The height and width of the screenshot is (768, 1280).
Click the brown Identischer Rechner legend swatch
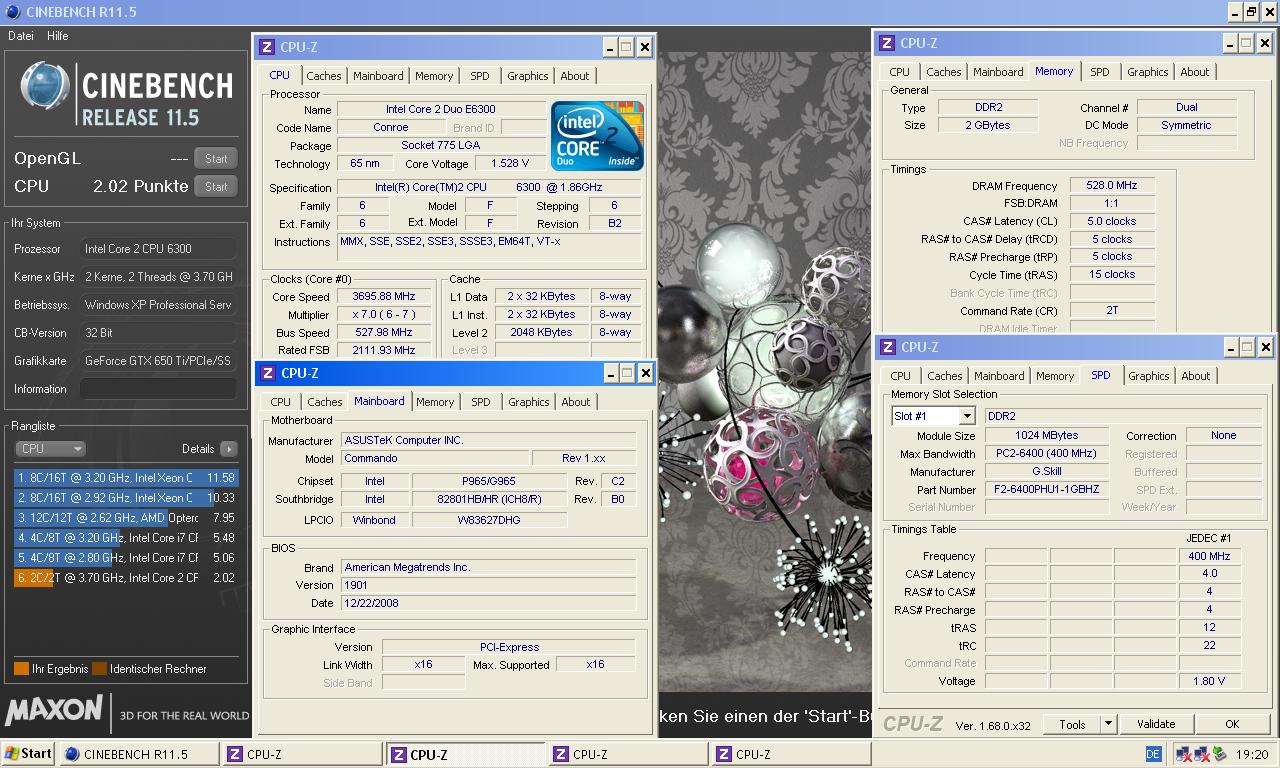pyautogui.click(x=99, y=669)
